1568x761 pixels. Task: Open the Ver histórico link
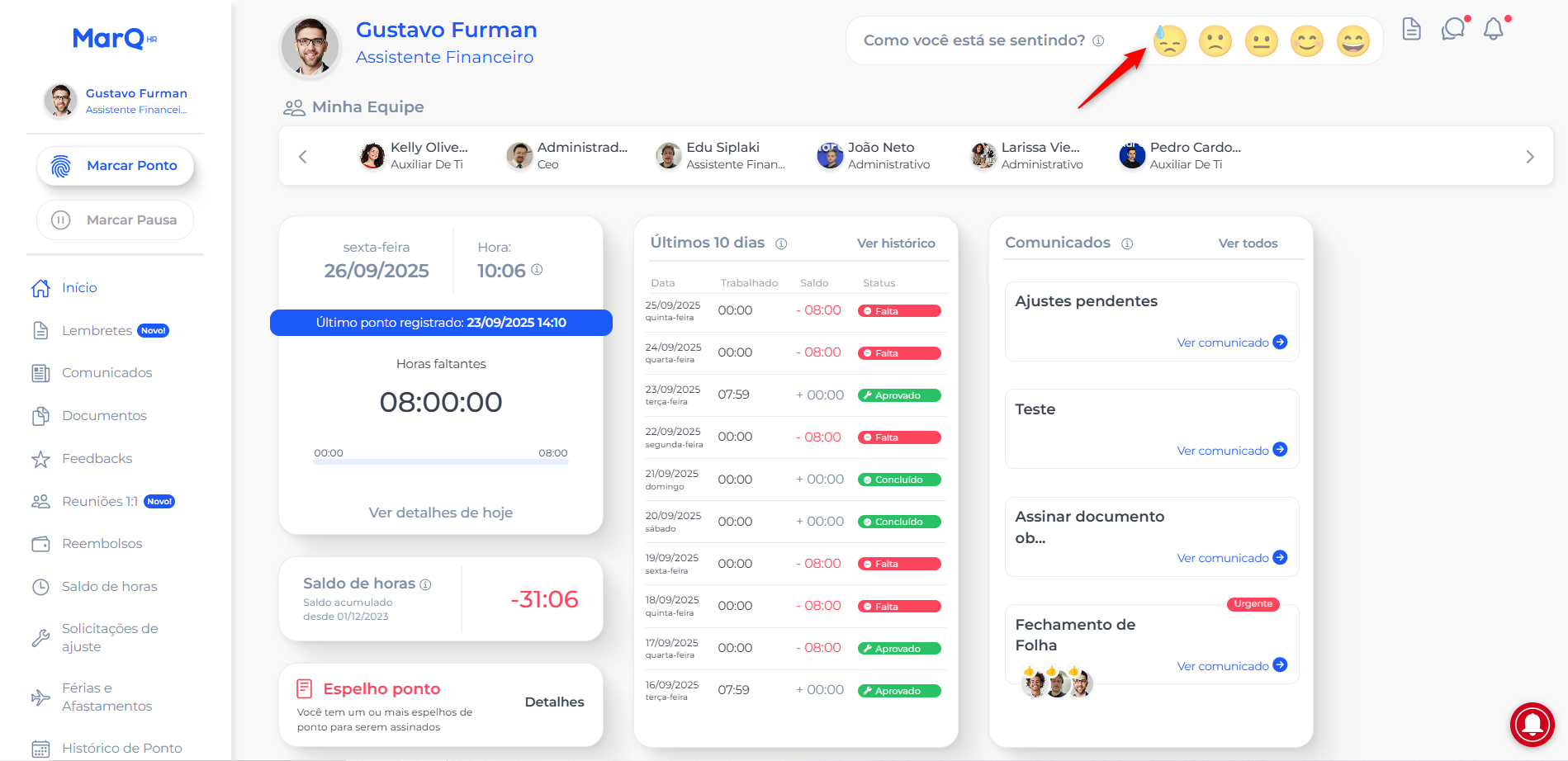[x=895, y=243]
